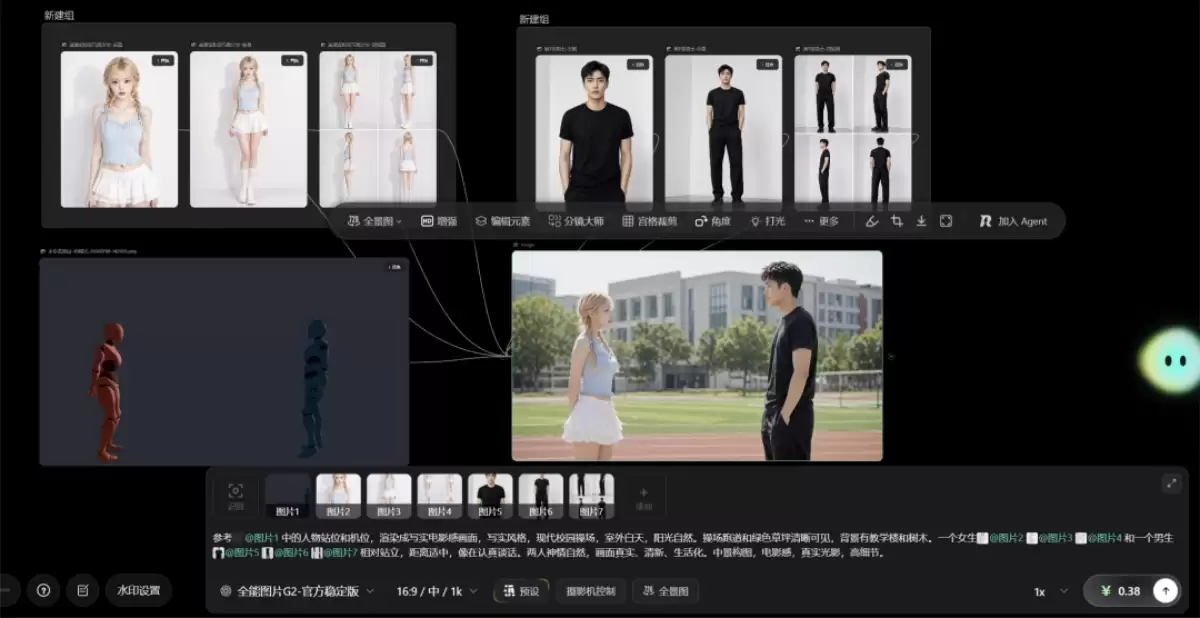The height and width of the screenshot is (618, 1200).
Task: Choose the 宫格裁剪 grid crop tool
Action: (649, 221)
